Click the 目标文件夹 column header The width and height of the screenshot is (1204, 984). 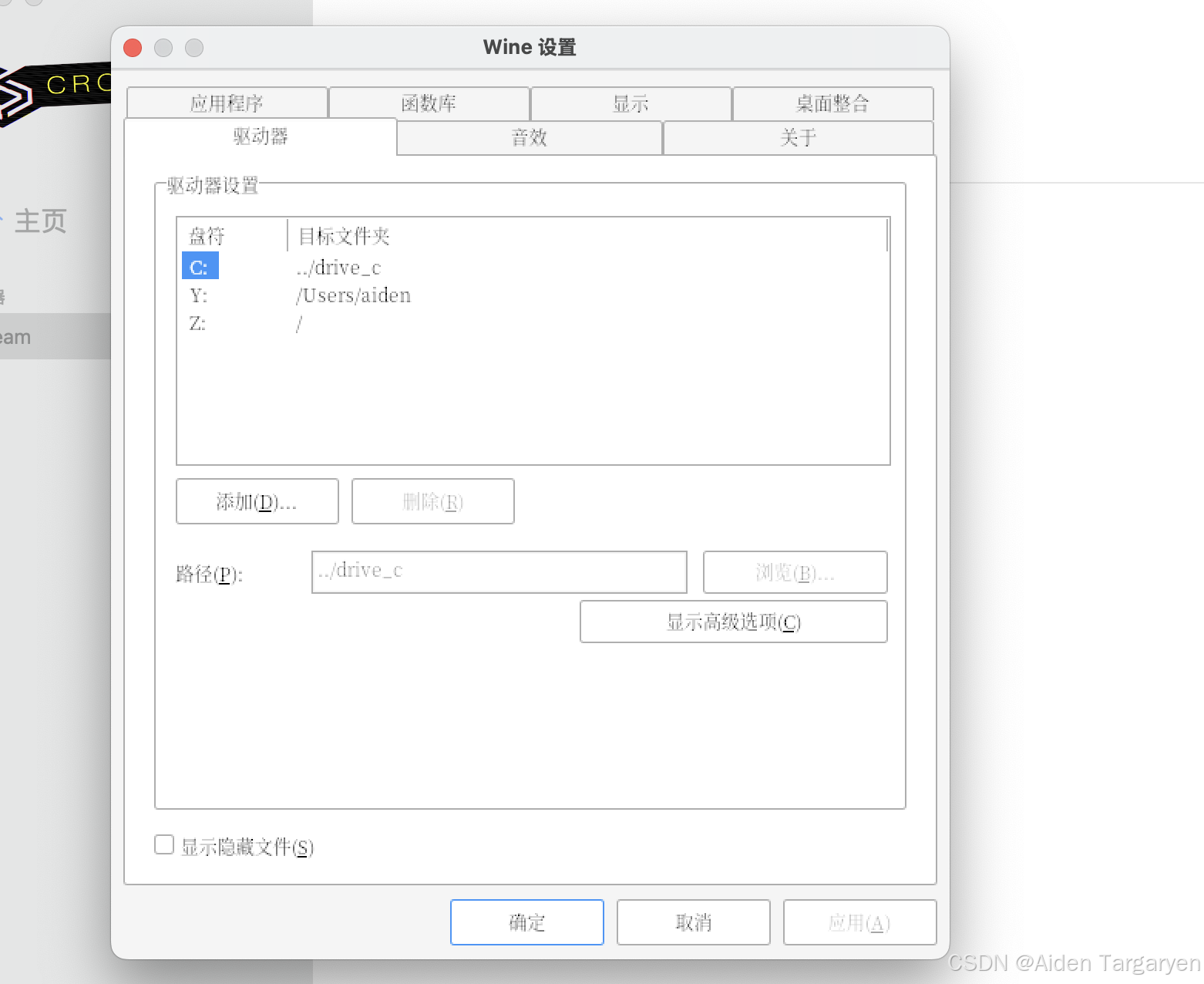[x=587, y=235]
